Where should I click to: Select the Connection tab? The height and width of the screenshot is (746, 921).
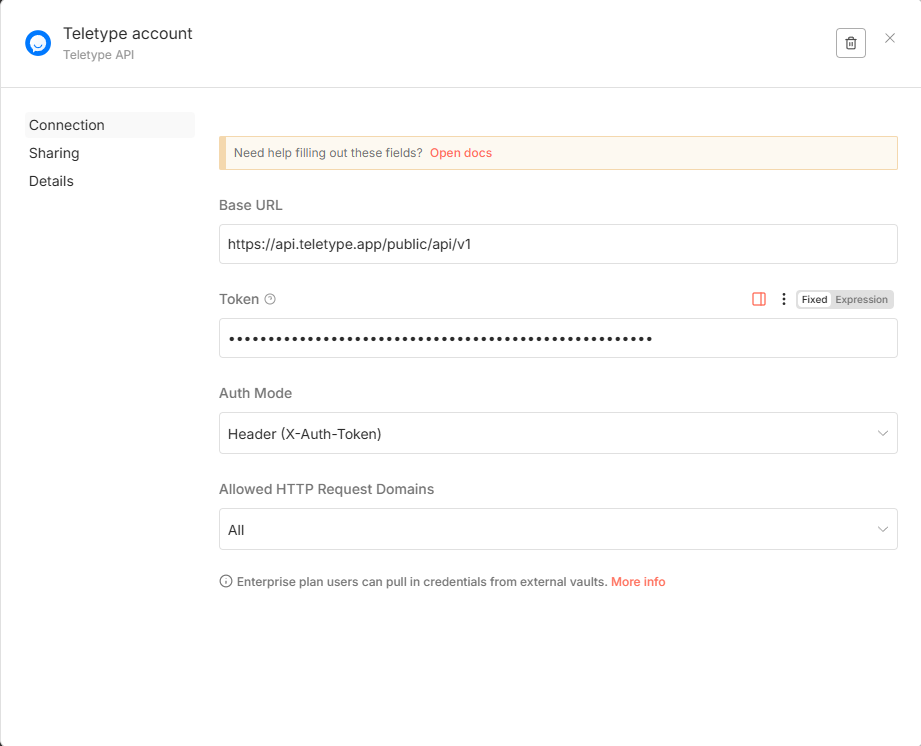coord(110,125)
